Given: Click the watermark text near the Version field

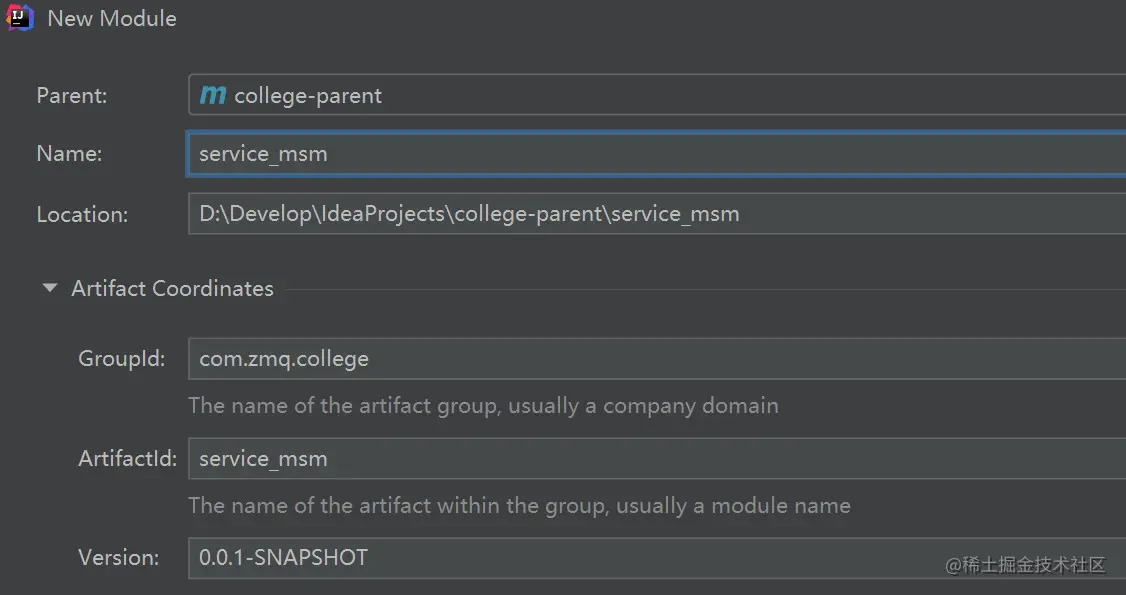Looking at the screenshot, I should tap(1025, 566).
